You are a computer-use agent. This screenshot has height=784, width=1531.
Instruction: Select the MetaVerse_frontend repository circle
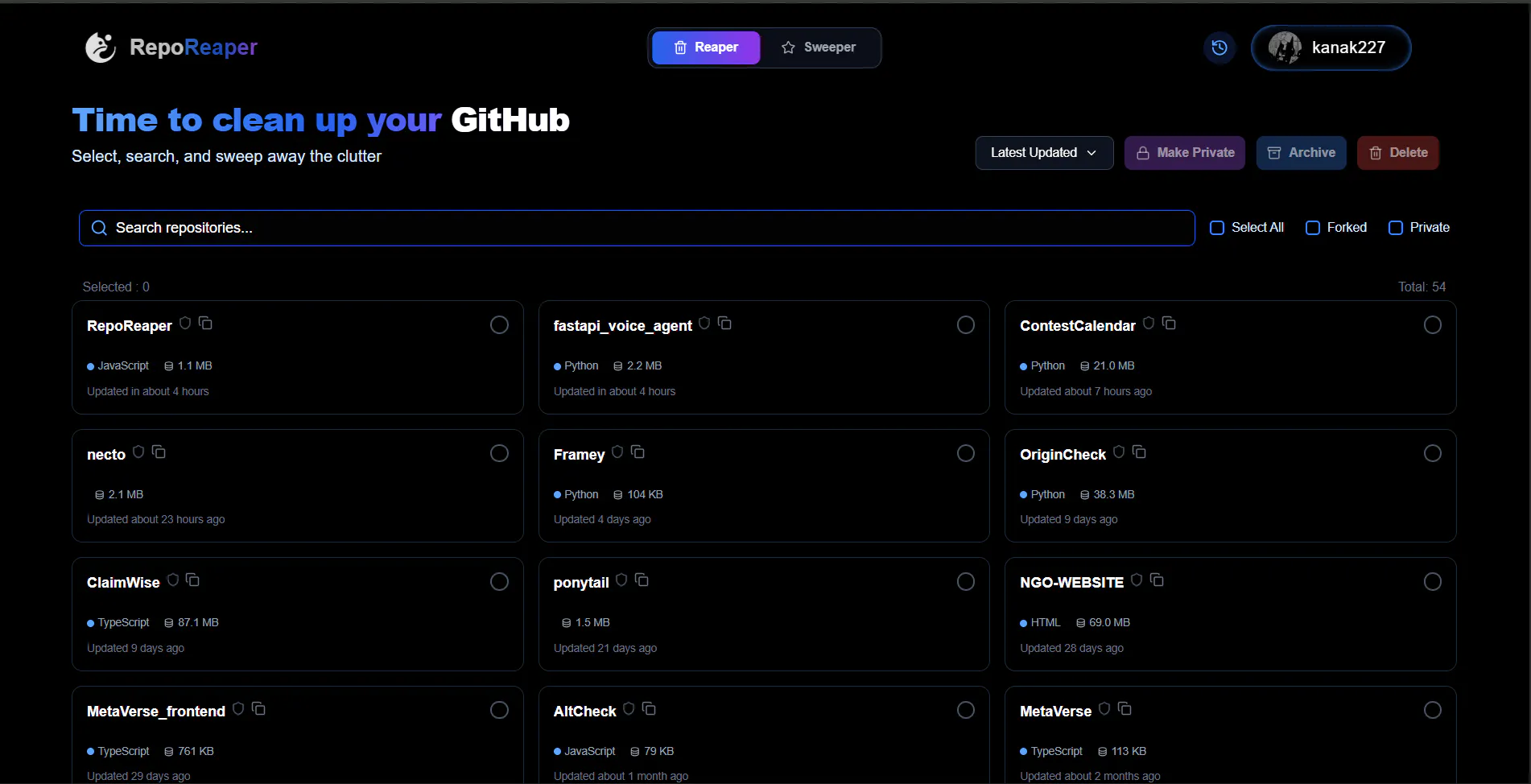point(499,710)
